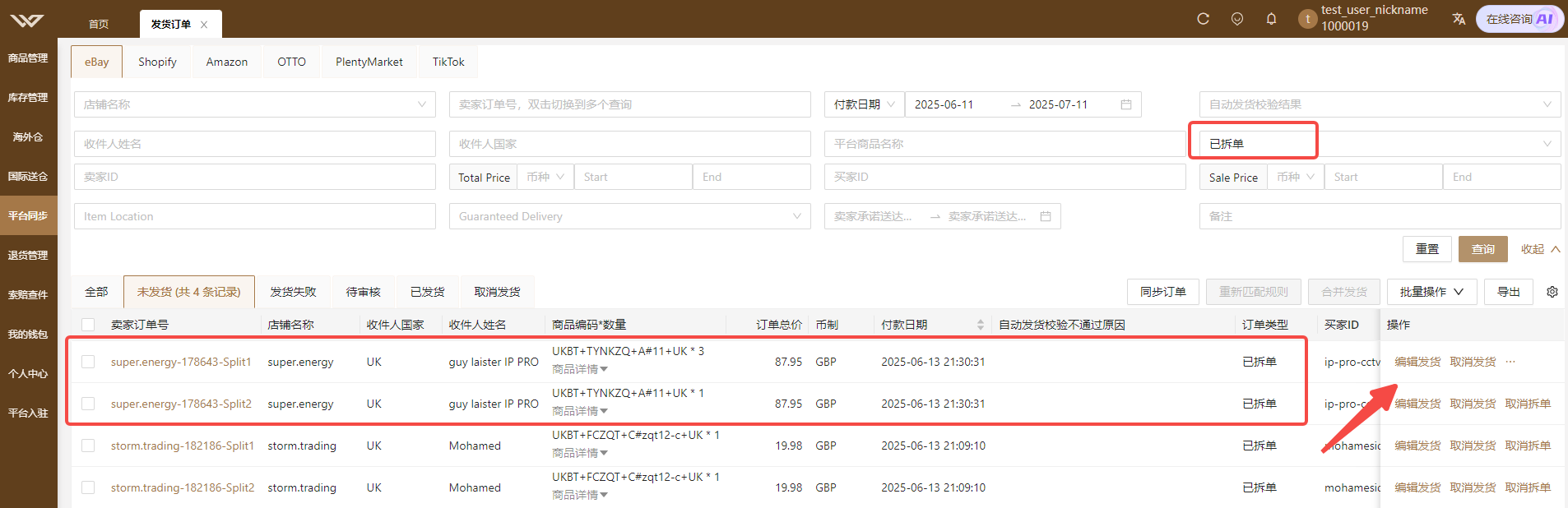Image resolution: width=1568 pixels, height=508 pixels.
Task: Show the 取消发货 orders tab
Action: point(497,292)
